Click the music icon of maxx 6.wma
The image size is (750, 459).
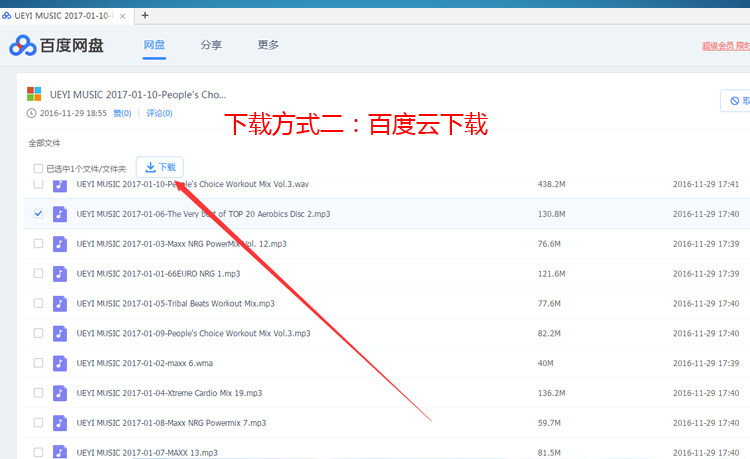60,363
